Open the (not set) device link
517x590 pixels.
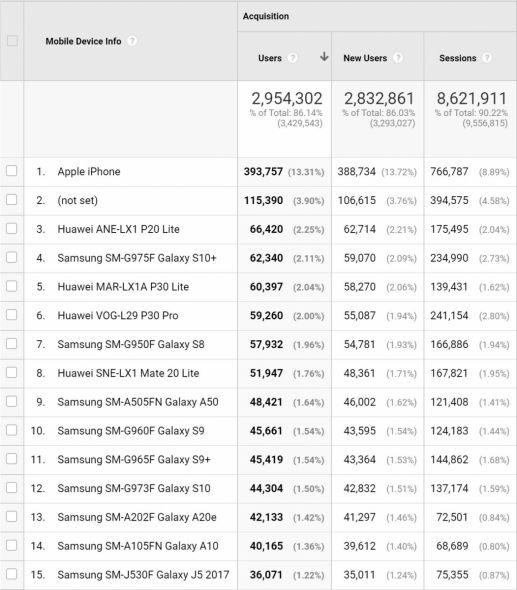78,200
